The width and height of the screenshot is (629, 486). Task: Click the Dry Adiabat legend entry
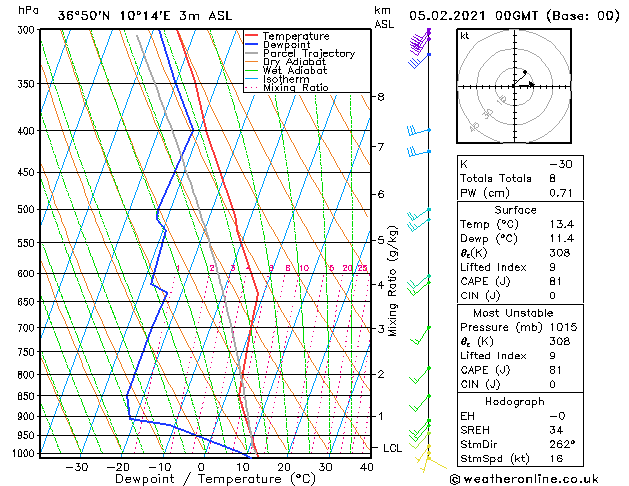[286, 62]
